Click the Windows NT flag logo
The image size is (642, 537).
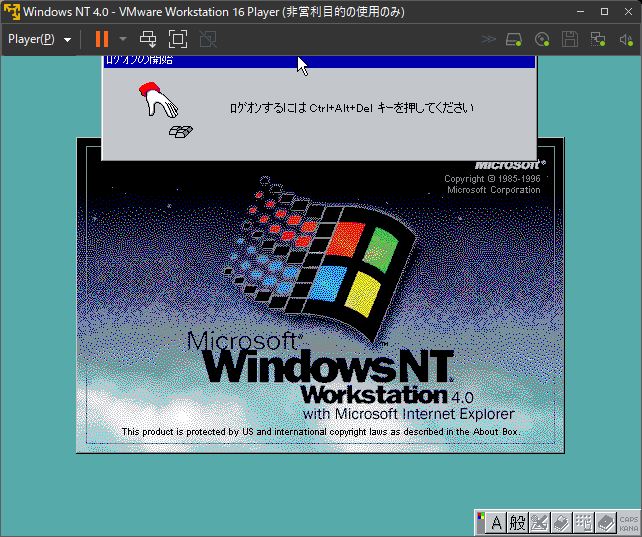coord(321,257)
